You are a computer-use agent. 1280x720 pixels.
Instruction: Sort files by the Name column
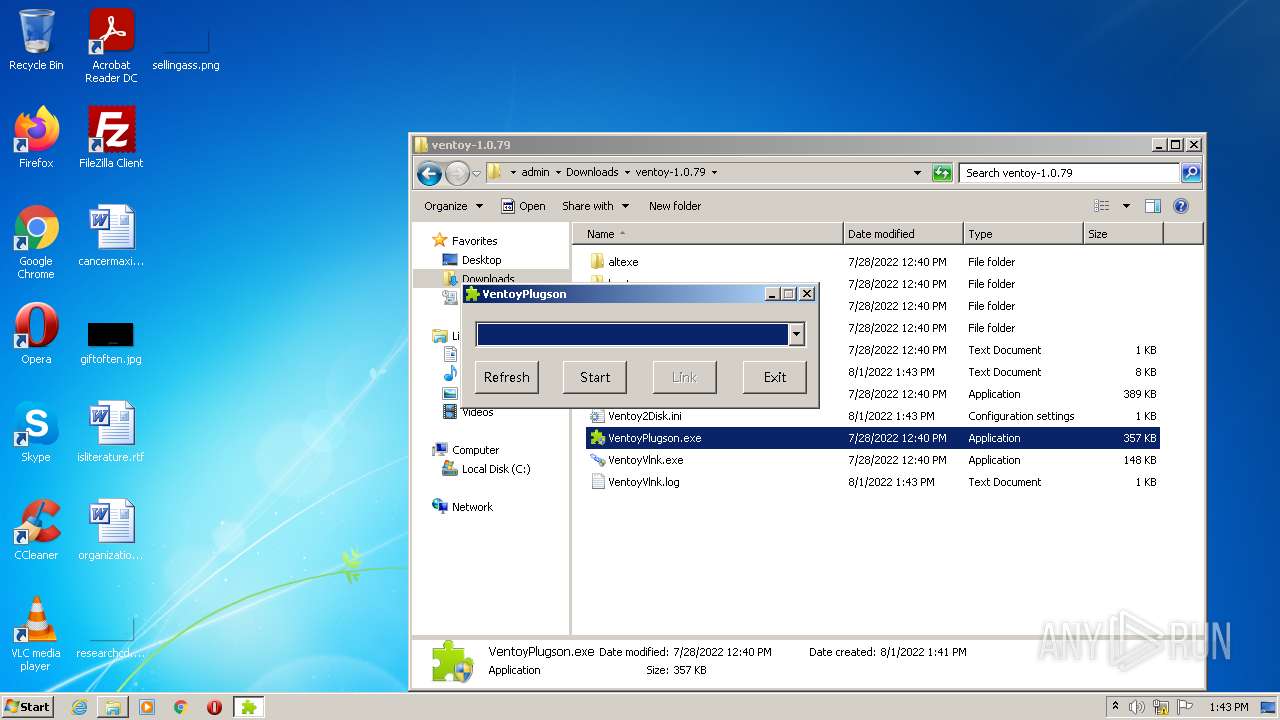tap(708, 234)
